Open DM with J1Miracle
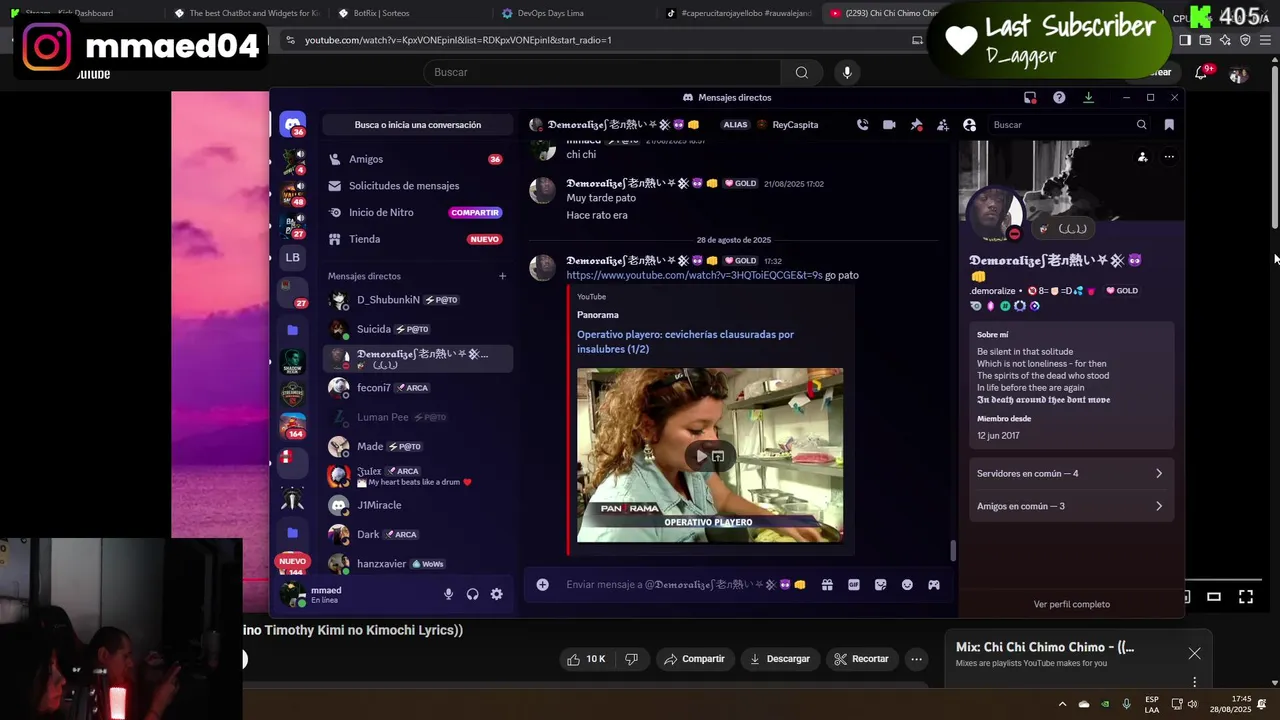 (x=417, y=505)
